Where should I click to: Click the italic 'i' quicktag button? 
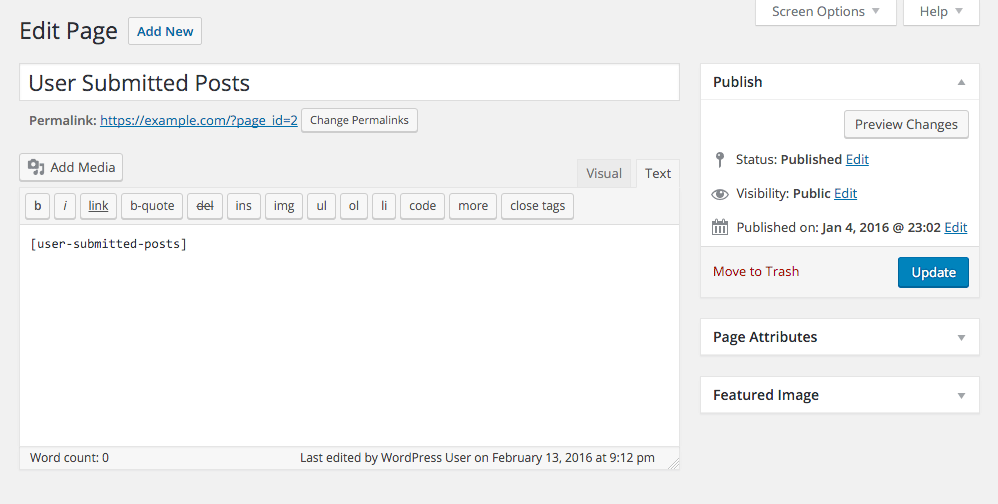[65, 206]
